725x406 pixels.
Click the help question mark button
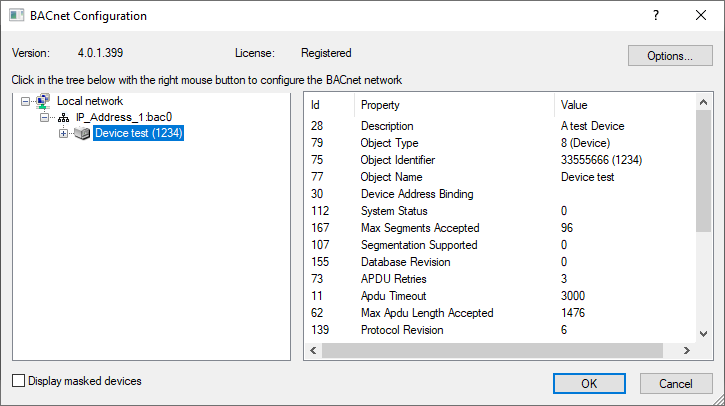[656, 15]
